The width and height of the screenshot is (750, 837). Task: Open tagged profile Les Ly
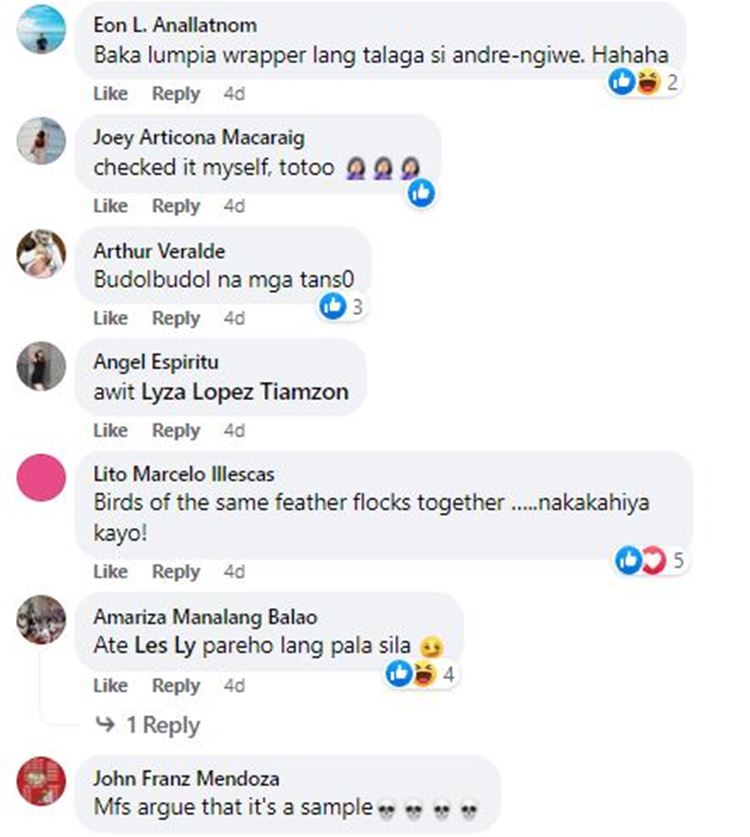164,646
